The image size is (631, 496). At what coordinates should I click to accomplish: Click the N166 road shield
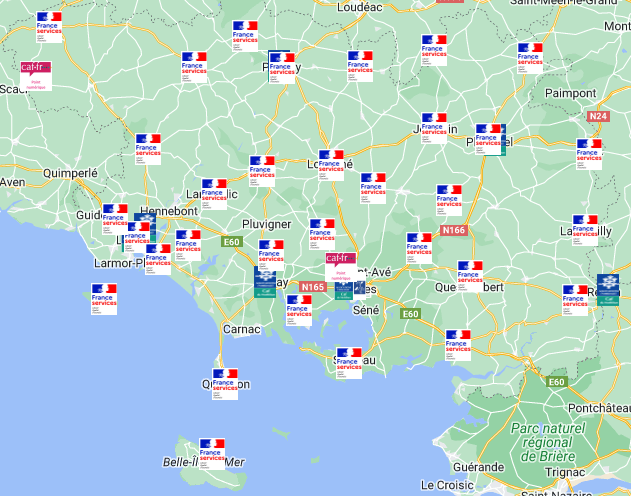pos(454,230)
